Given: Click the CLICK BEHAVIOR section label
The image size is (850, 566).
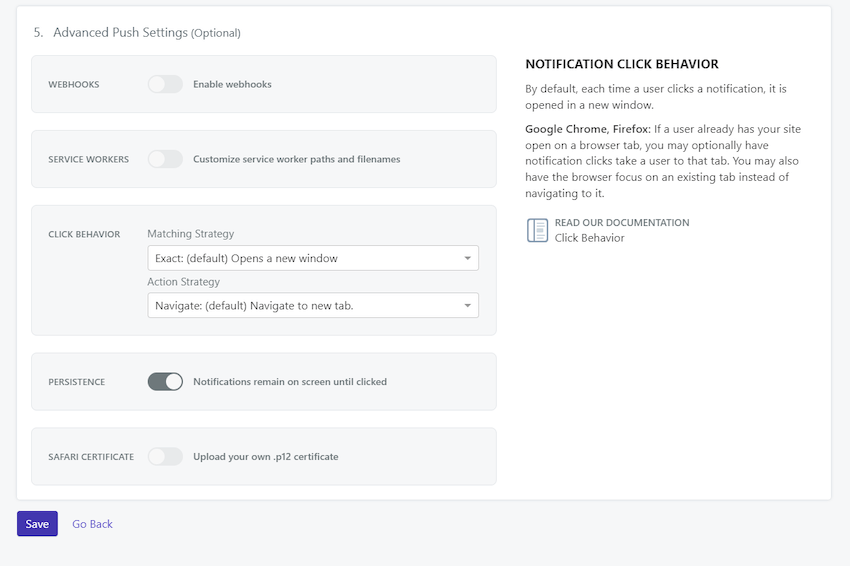Looking at the screenshot, I should point(84,234).
